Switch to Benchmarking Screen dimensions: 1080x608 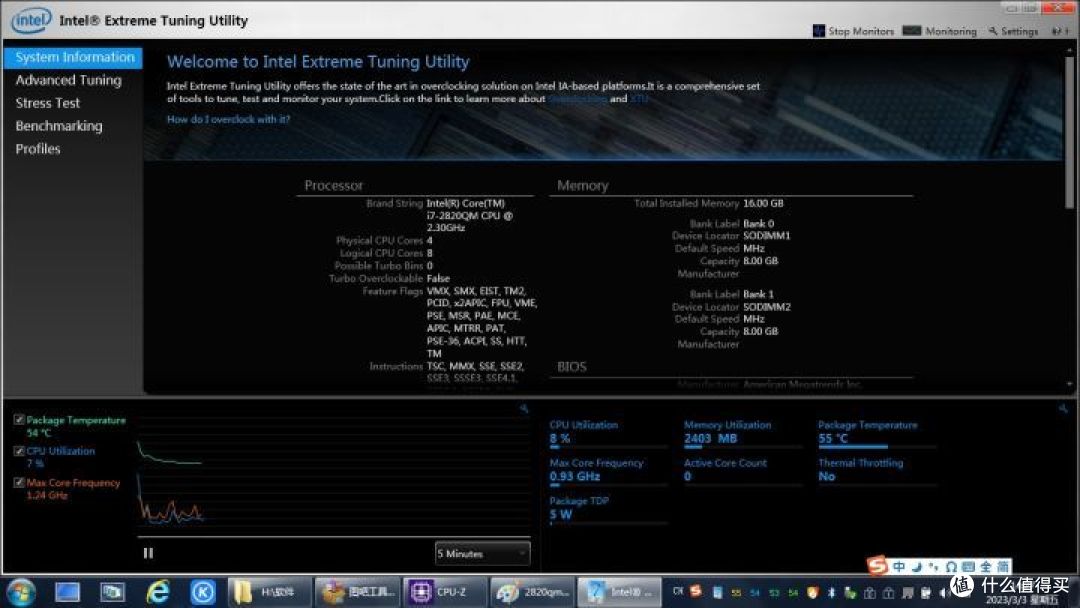click(59, 126)
